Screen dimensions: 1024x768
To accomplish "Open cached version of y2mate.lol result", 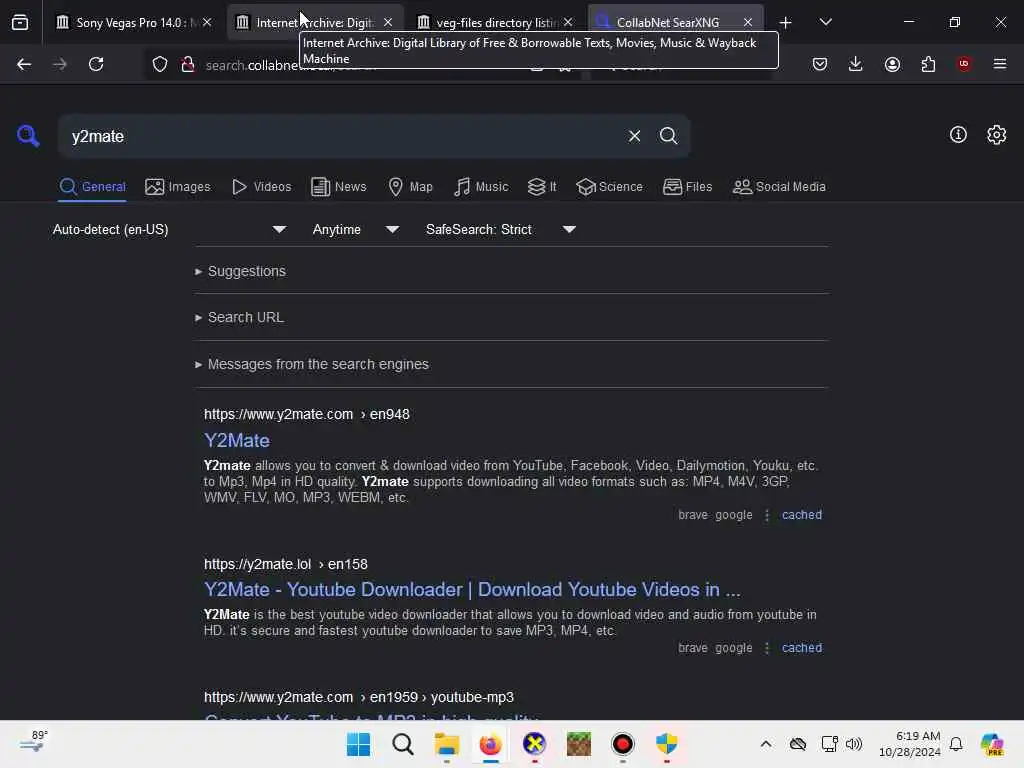I will coord(801,648).
